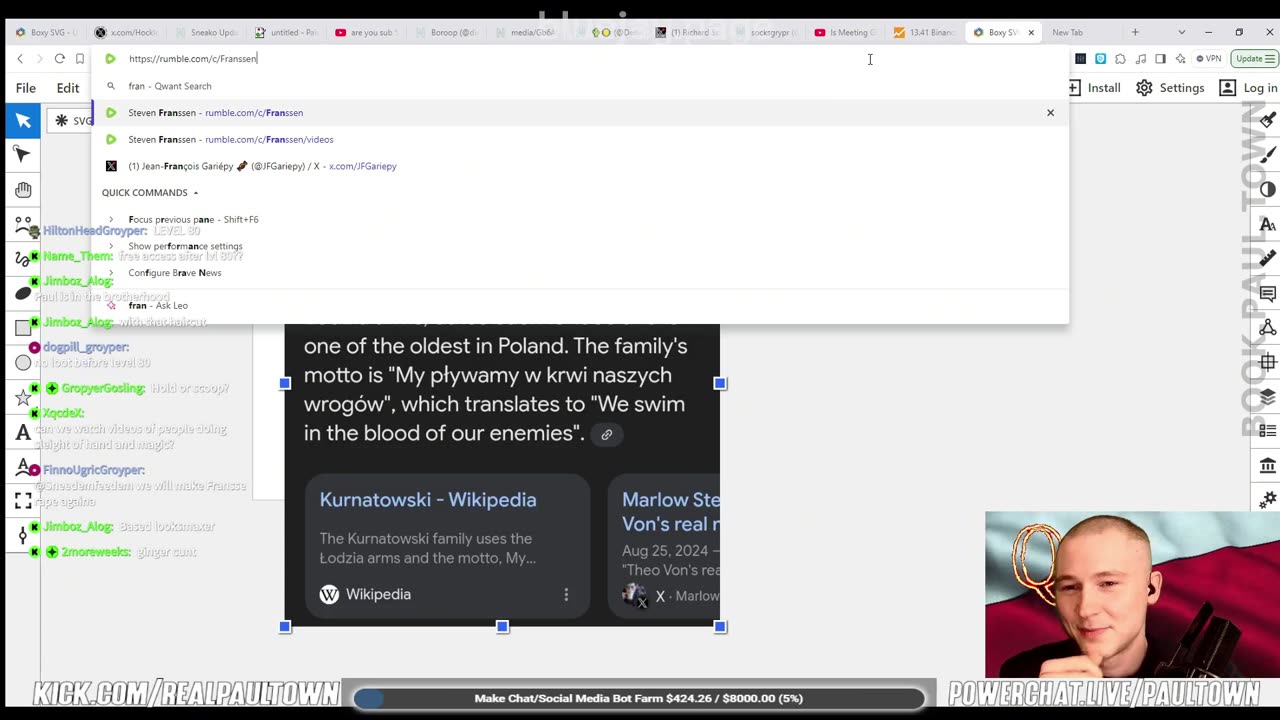
Task: Click the Log in button
Action: click(x=1249, y=88)
